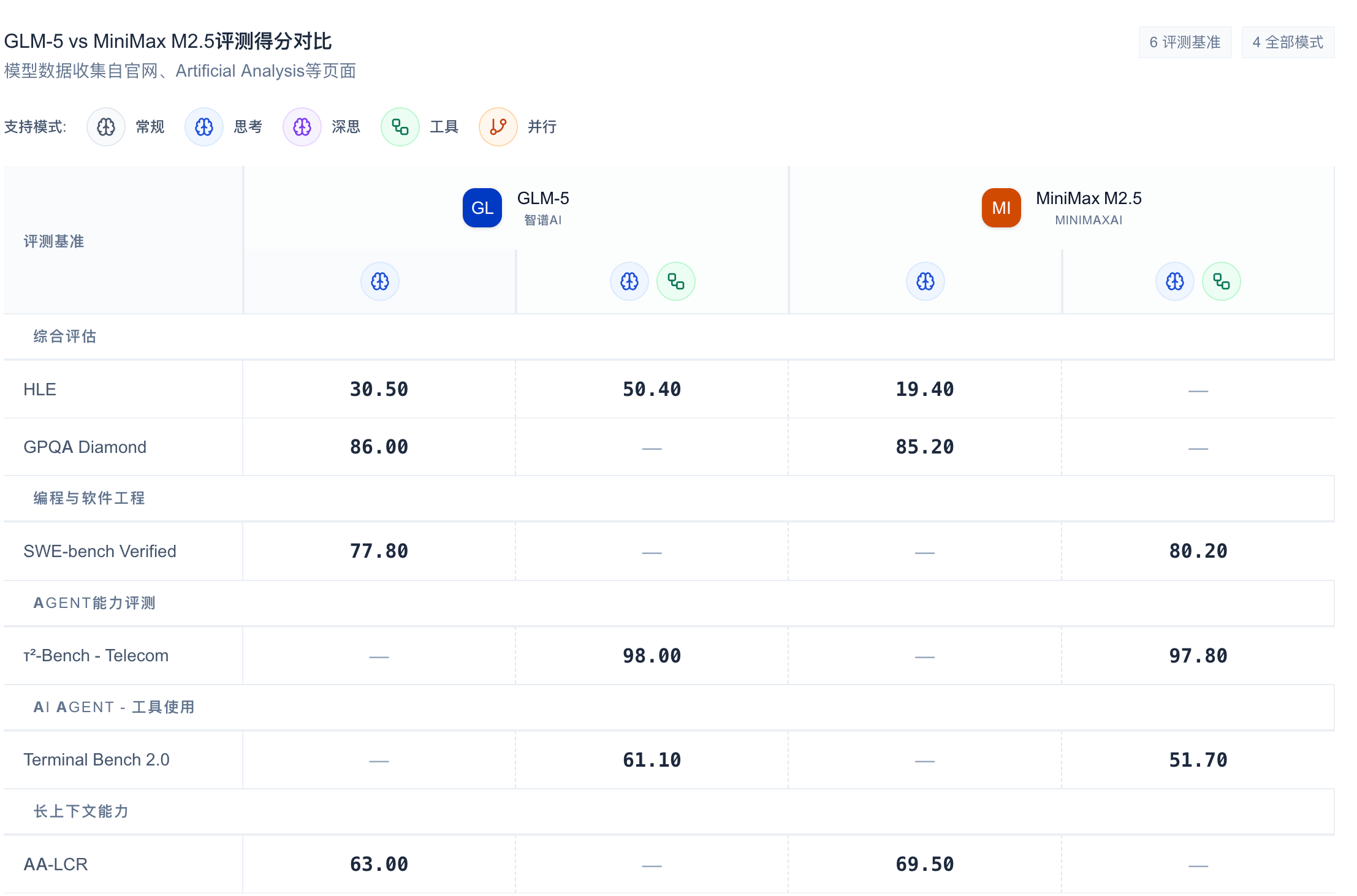This screenshot has width=1357, height=896.
Task: Select the AGENT能力评测 section header
Action: click(x=94, y=603)
